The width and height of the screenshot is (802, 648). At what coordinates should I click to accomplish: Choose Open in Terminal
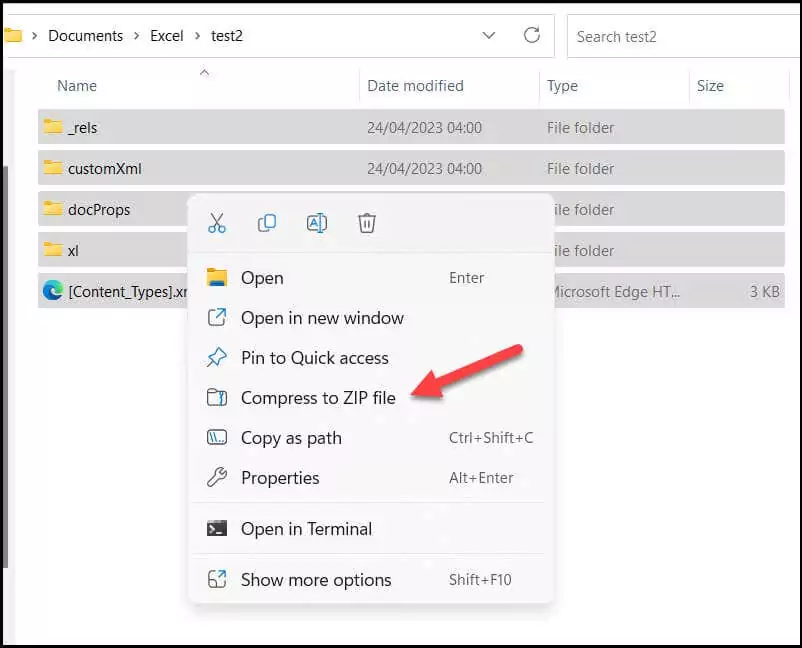(306, 529)
